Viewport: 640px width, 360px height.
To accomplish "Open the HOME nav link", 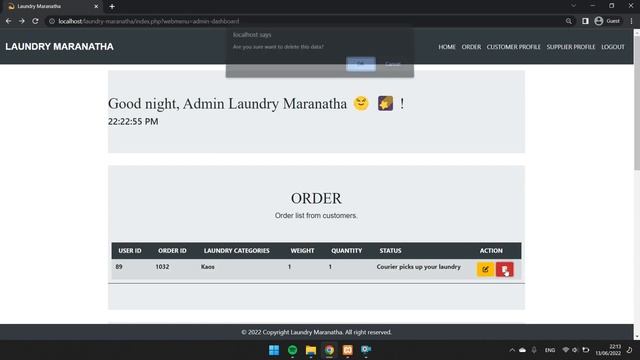I will pos(447,47).
